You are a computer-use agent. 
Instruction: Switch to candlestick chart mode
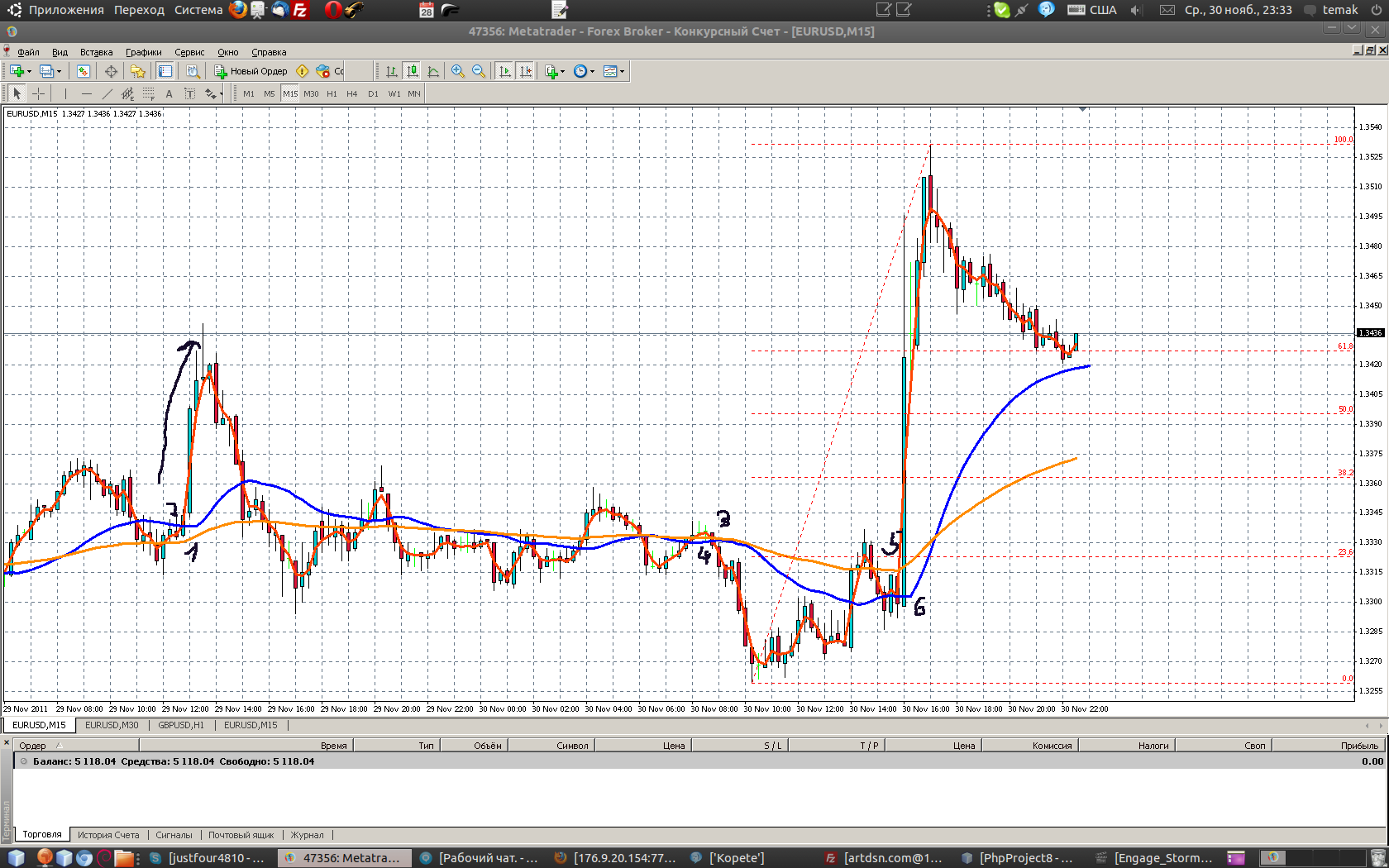tap(412, 71)
